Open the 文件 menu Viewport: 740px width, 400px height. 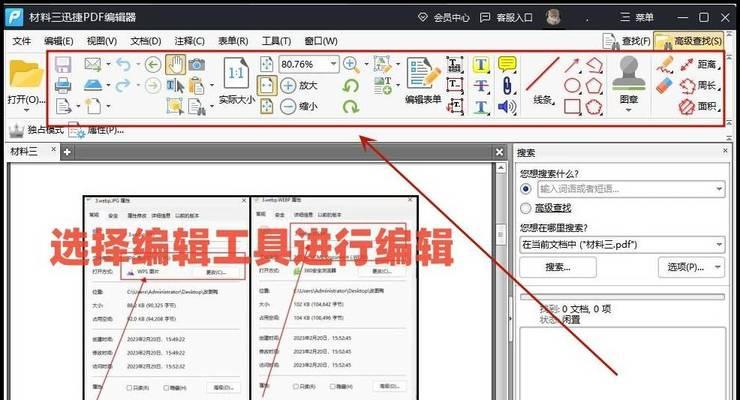[22, 41]
